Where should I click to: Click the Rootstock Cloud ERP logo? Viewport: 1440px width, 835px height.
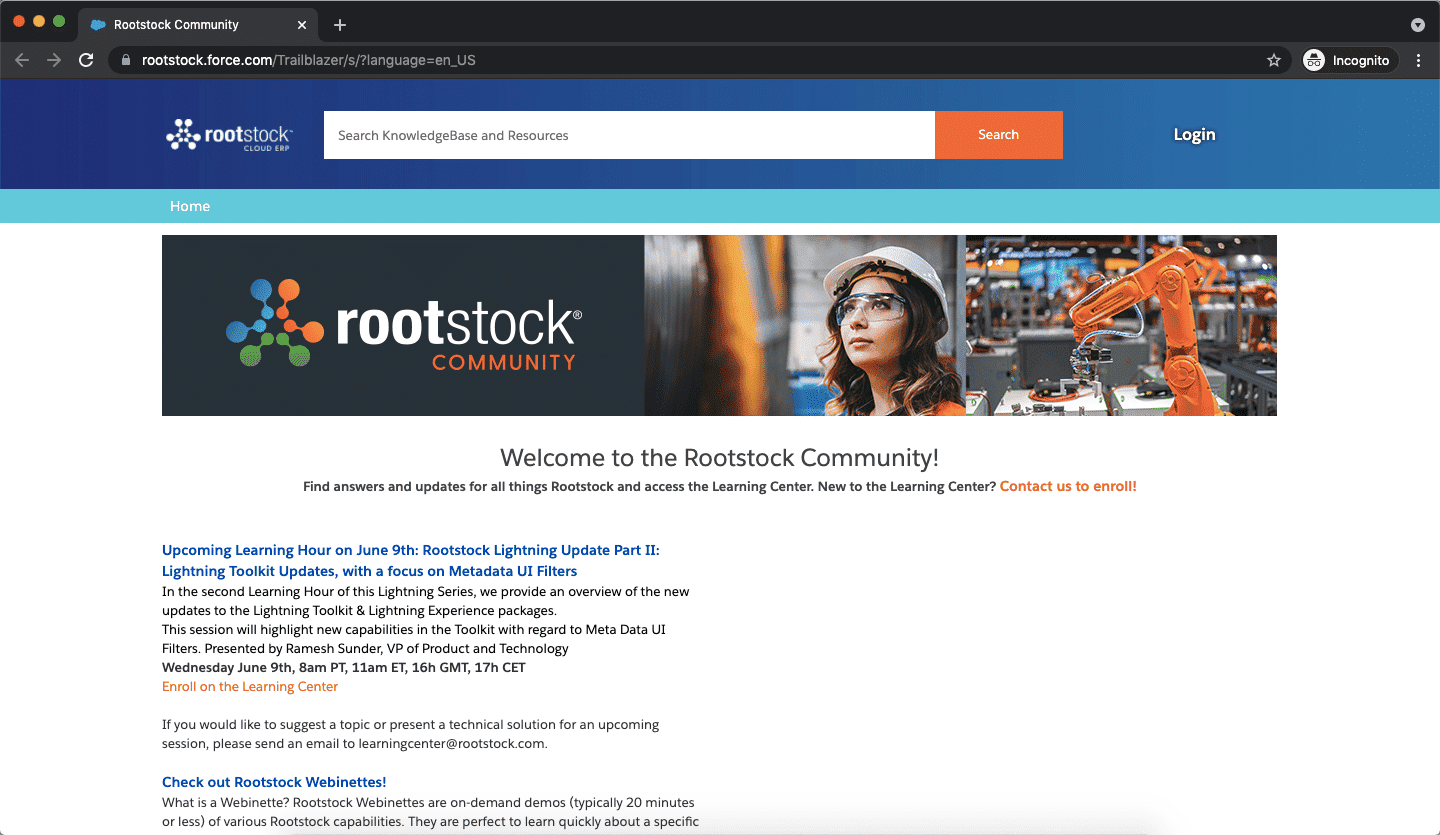coord(229,135)
